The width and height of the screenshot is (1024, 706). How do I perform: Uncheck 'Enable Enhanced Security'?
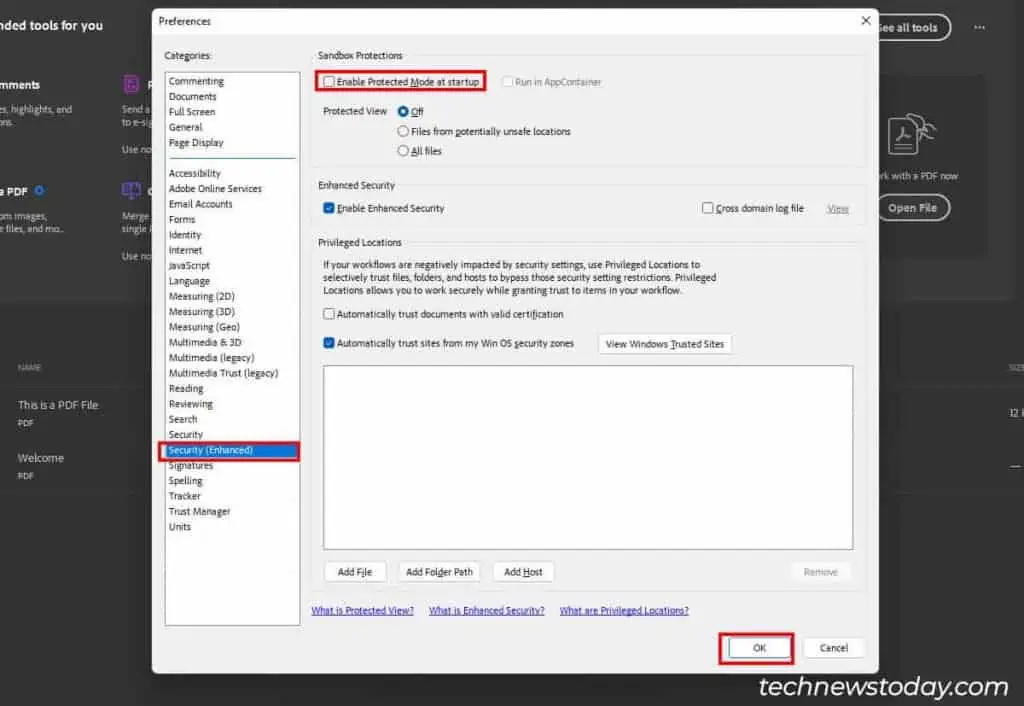point(328,207)
